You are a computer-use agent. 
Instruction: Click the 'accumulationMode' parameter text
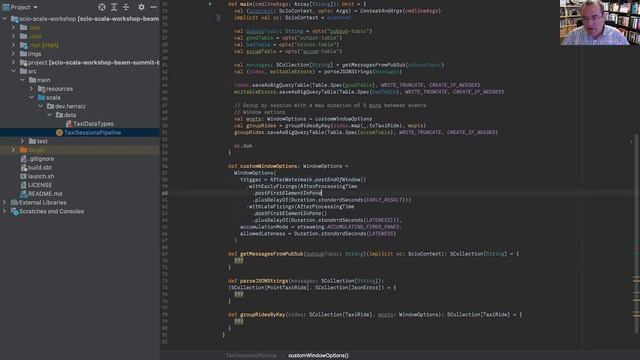(x=264, y=227)
